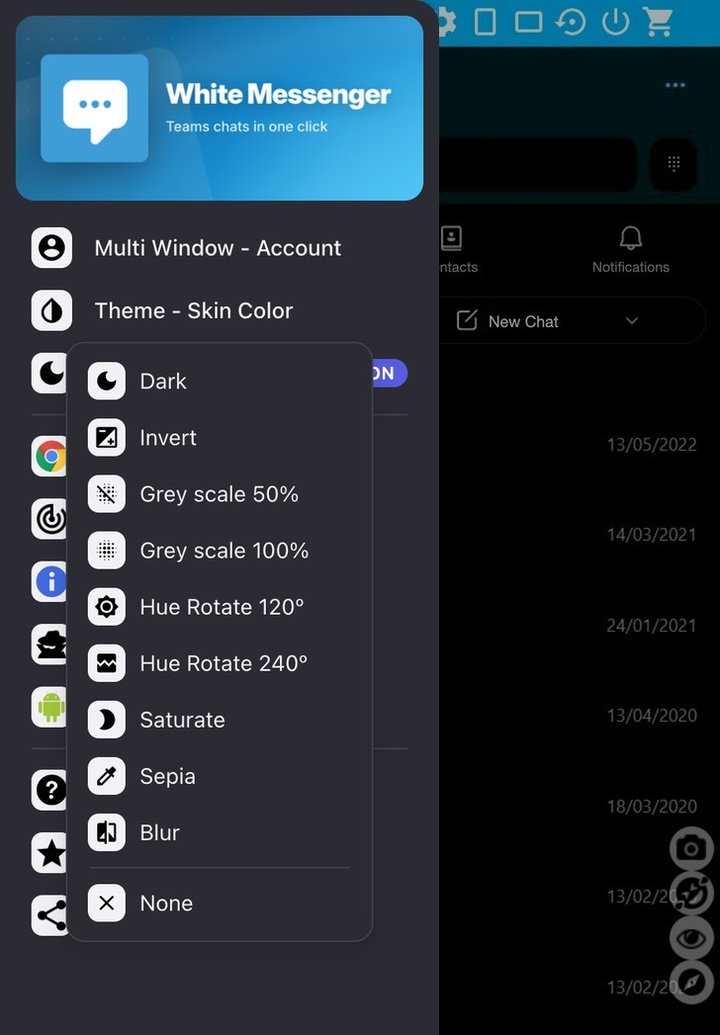Open the shopping cart icon
720x1035 pixels.
click(659, 22)
